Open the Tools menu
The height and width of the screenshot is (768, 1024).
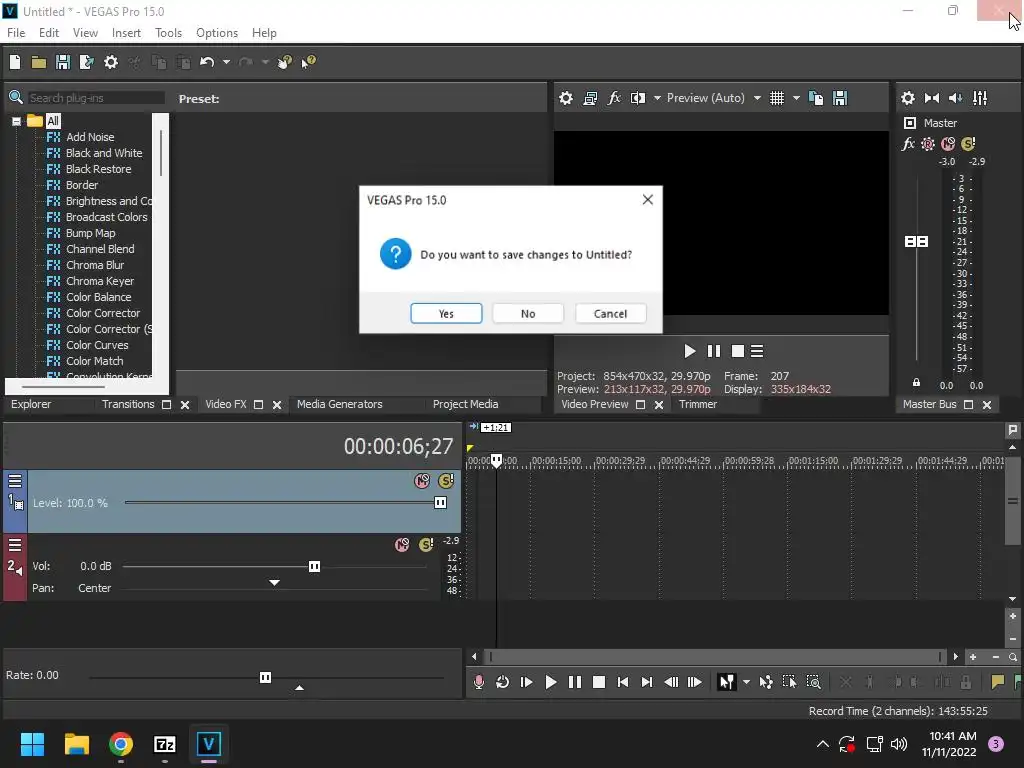[168, 33]
